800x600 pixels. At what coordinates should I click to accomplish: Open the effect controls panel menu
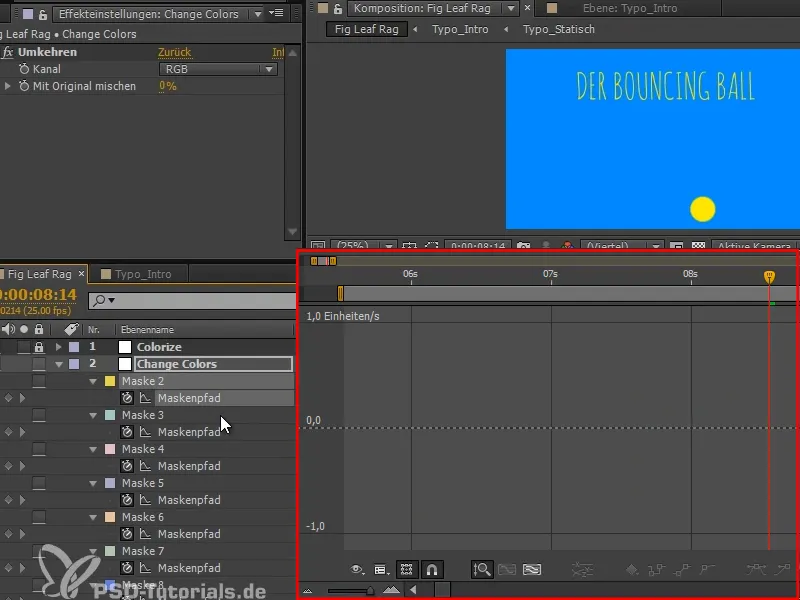pyautogui.click(x=277, y=13)
